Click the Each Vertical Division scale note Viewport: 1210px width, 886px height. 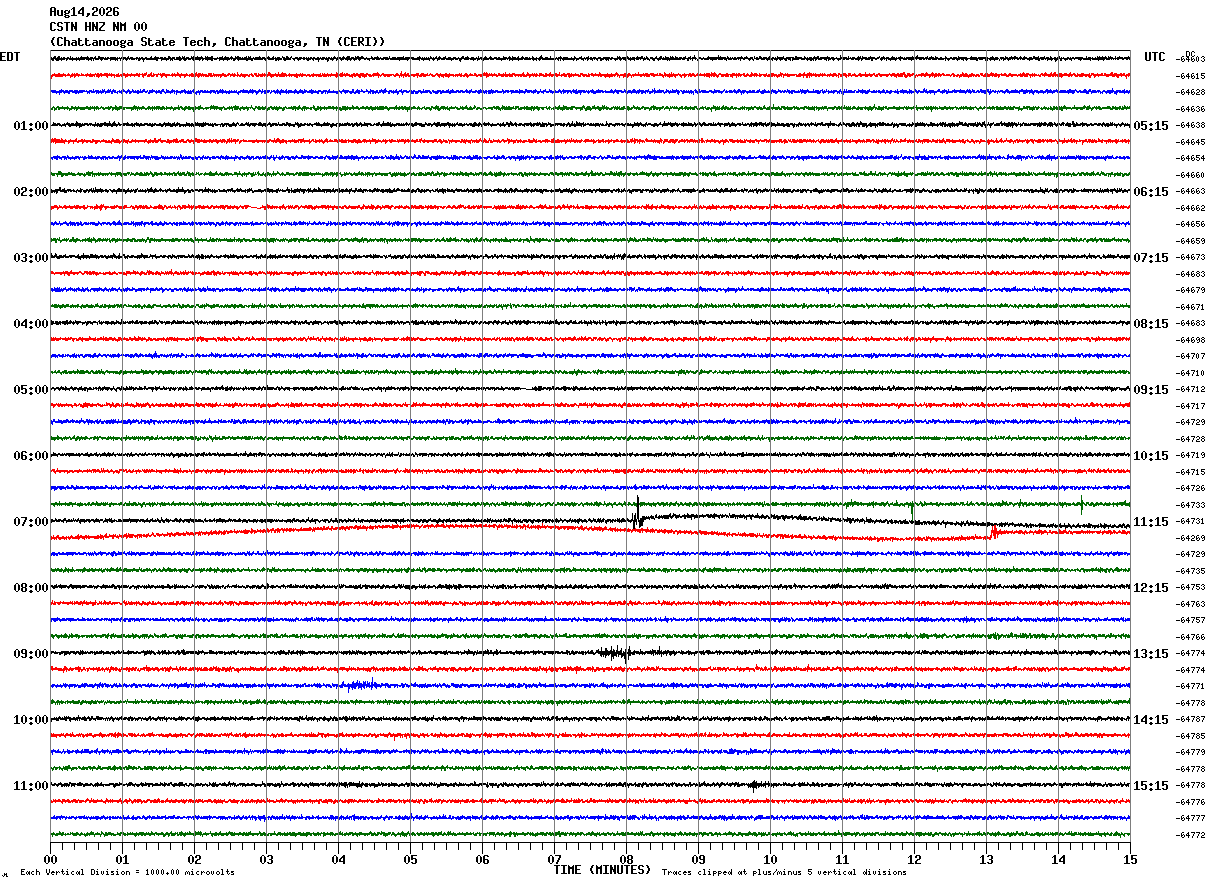(x=127, y=872)
